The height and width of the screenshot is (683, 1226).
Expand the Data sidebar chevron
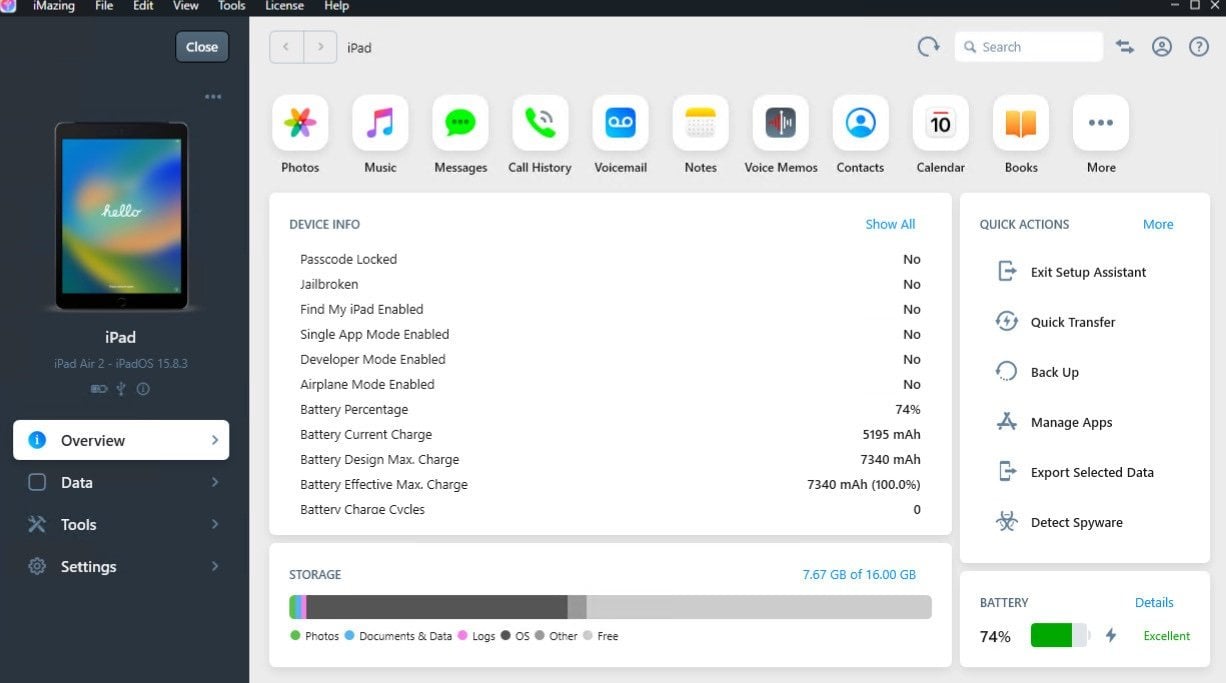pos(214,482)
